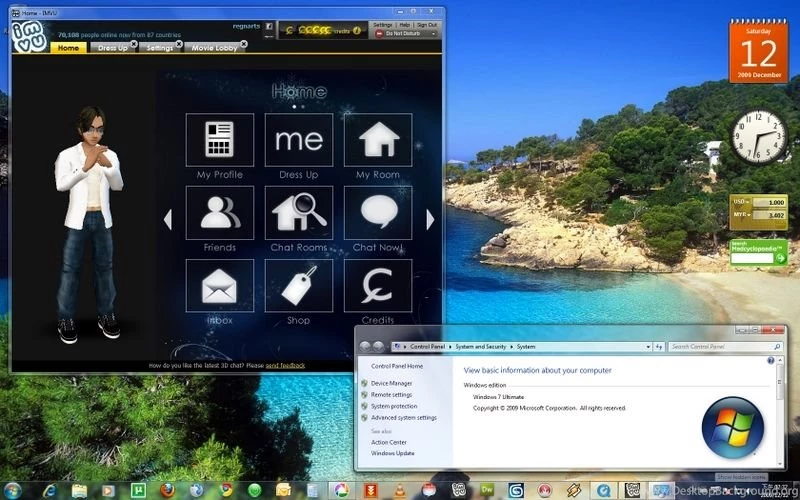Open Advanced system settings link
Image resolution: width=800 pixels, height=500 pixels.
(404, 417)
